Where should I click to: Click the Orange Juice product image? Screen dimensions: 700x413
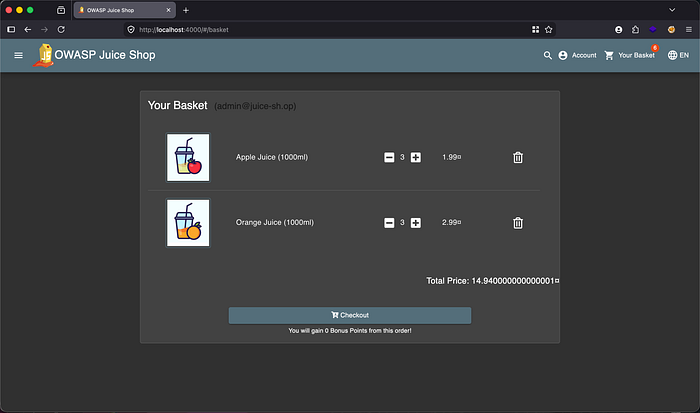188,223
